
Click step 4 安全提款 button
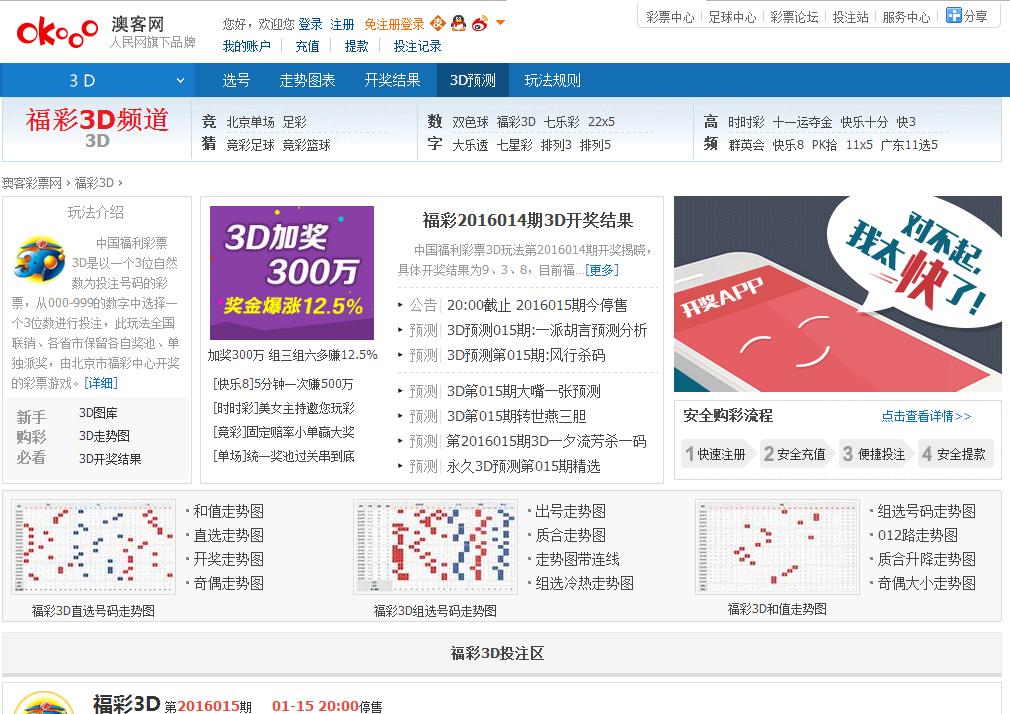(x=955, y=454)
